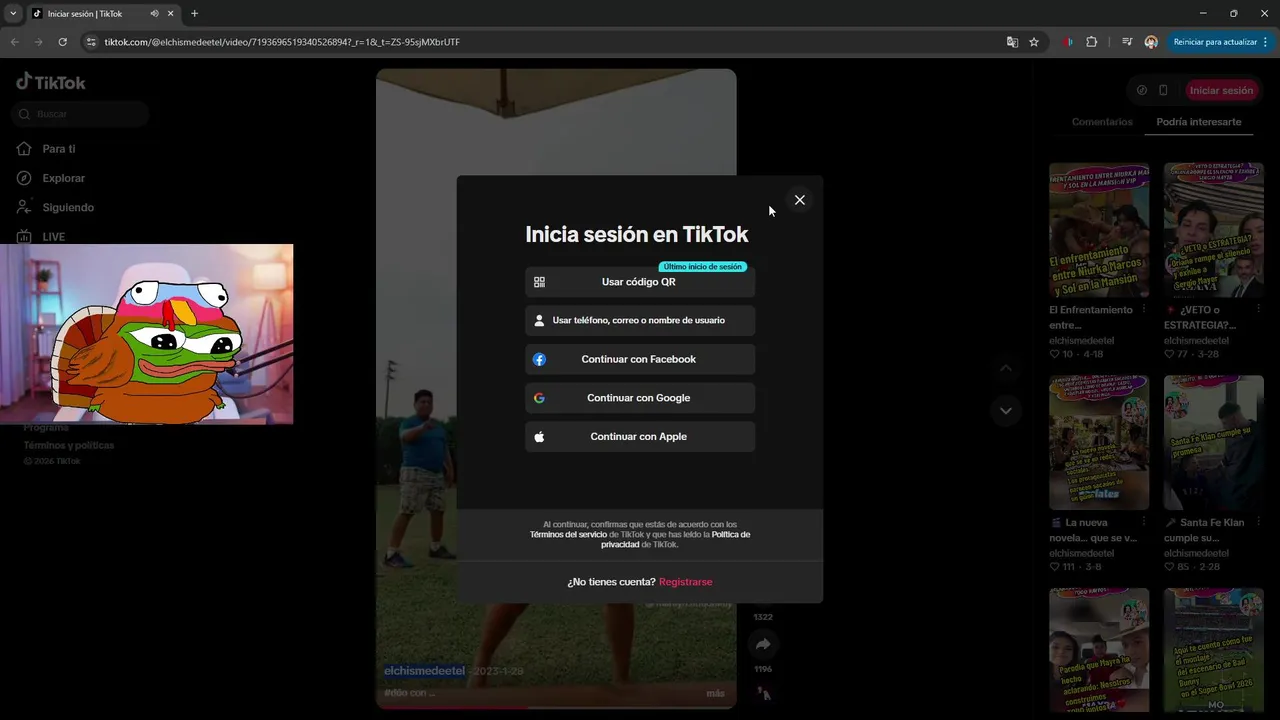Viewport: 1280px width, 720px height.
Task: Open 'Términos y políticas' in sidebar
Action: [x=69, y=445]
